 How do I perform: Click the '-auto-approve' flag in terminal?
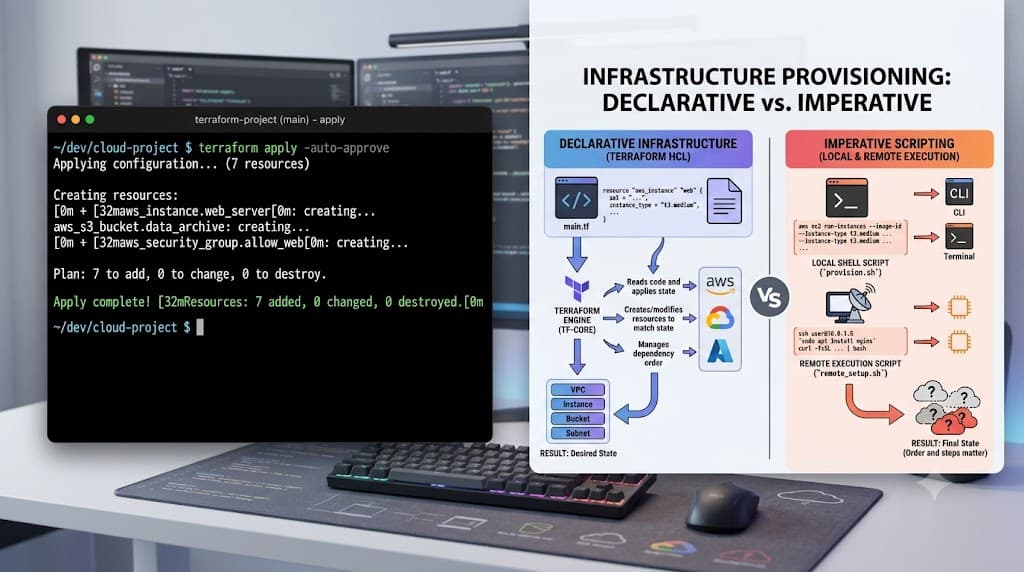(x=346, y=148)
